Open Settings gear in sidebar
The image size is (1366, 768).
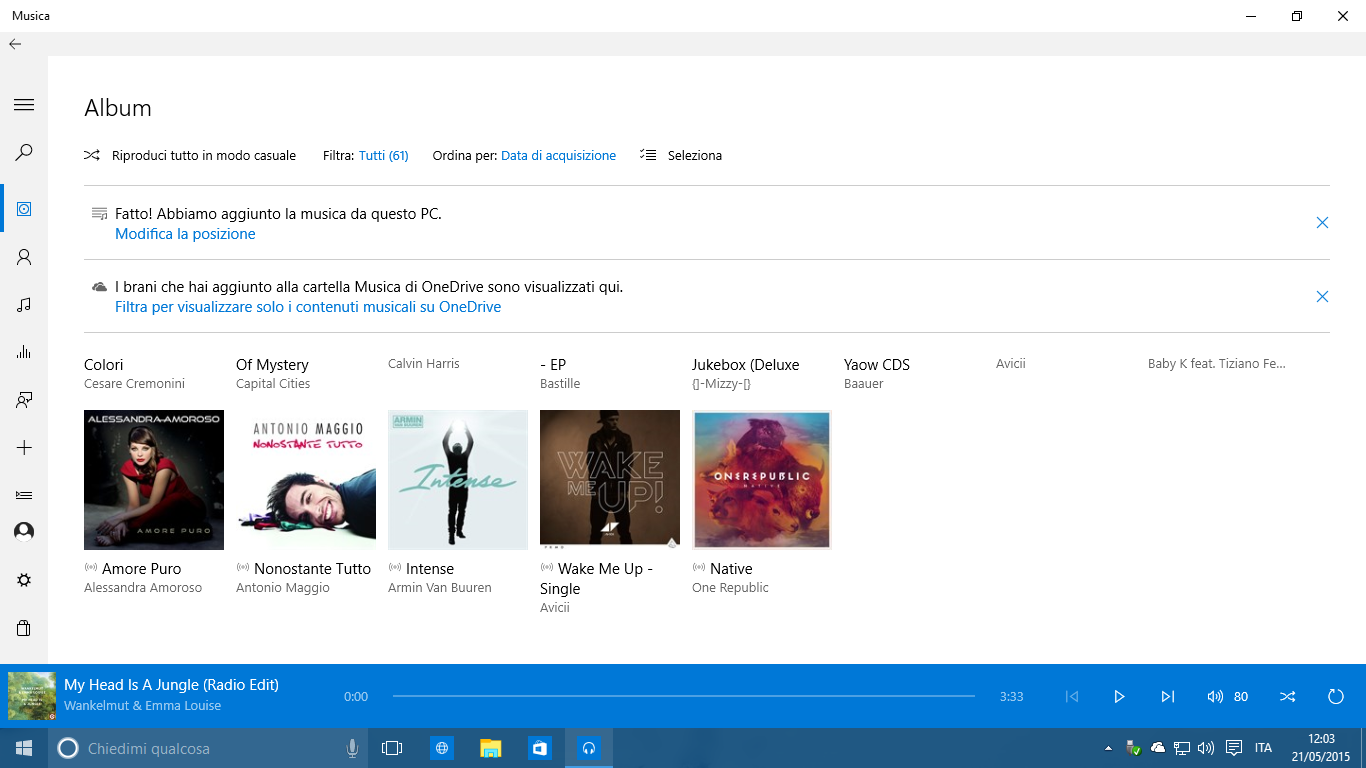tap(24, 580)
